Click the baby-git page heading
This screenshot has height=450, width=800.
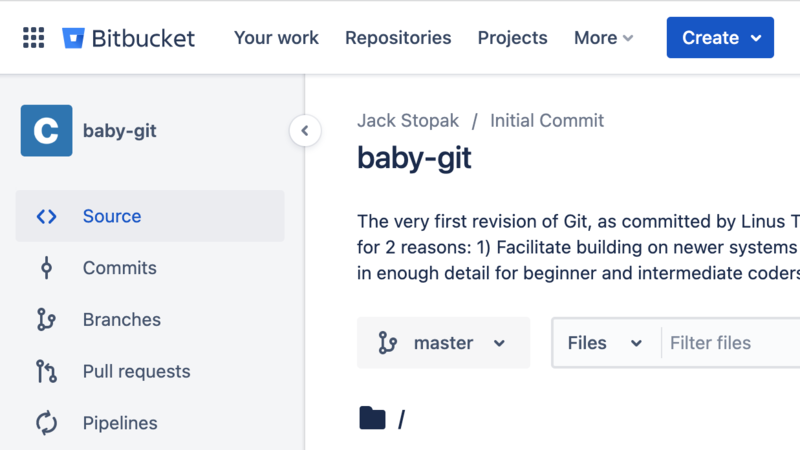pyautogui.click(x=414, y=159)
